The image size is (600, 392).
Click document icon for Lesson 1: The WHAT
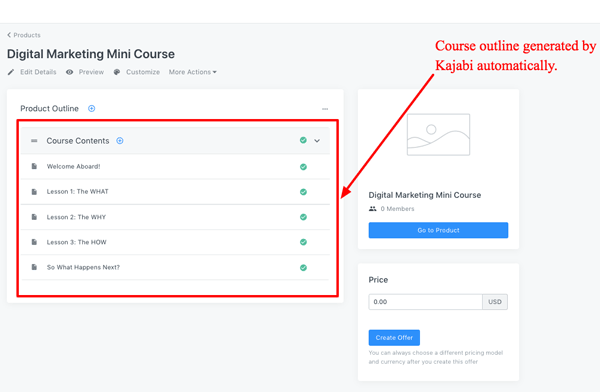[34, 191]
